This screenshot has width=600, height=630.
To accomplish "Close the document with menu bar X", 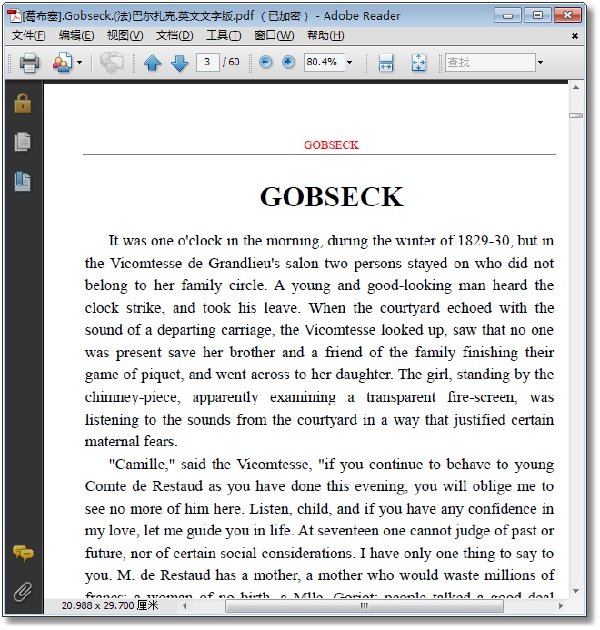I will tap(575, 36).
